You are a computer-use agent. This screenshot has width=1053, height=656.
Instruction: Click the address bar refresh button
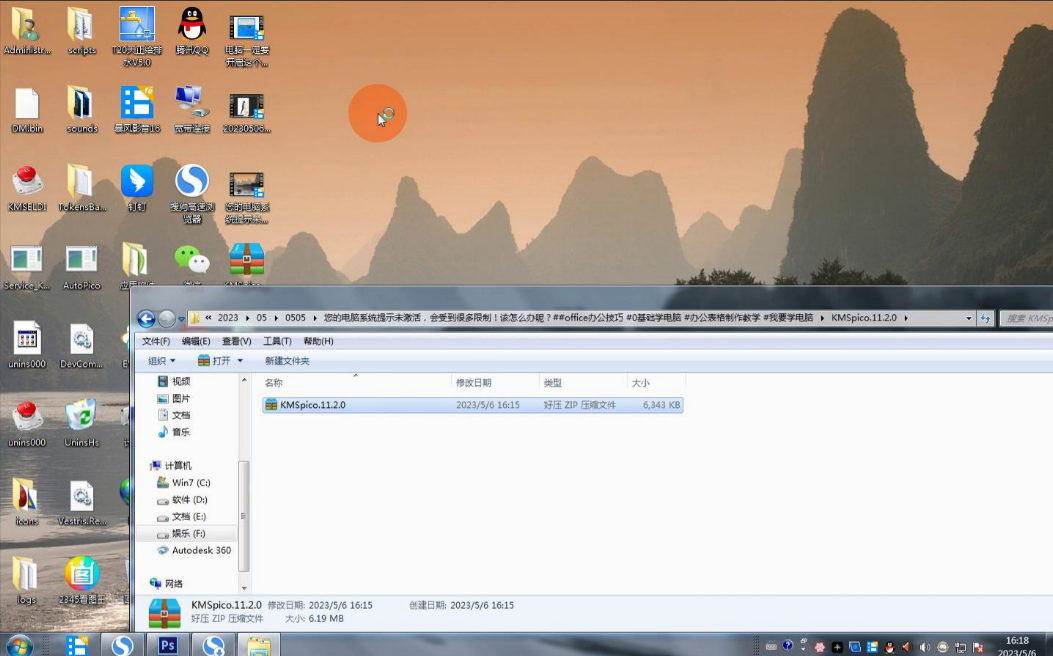point(985,318)
